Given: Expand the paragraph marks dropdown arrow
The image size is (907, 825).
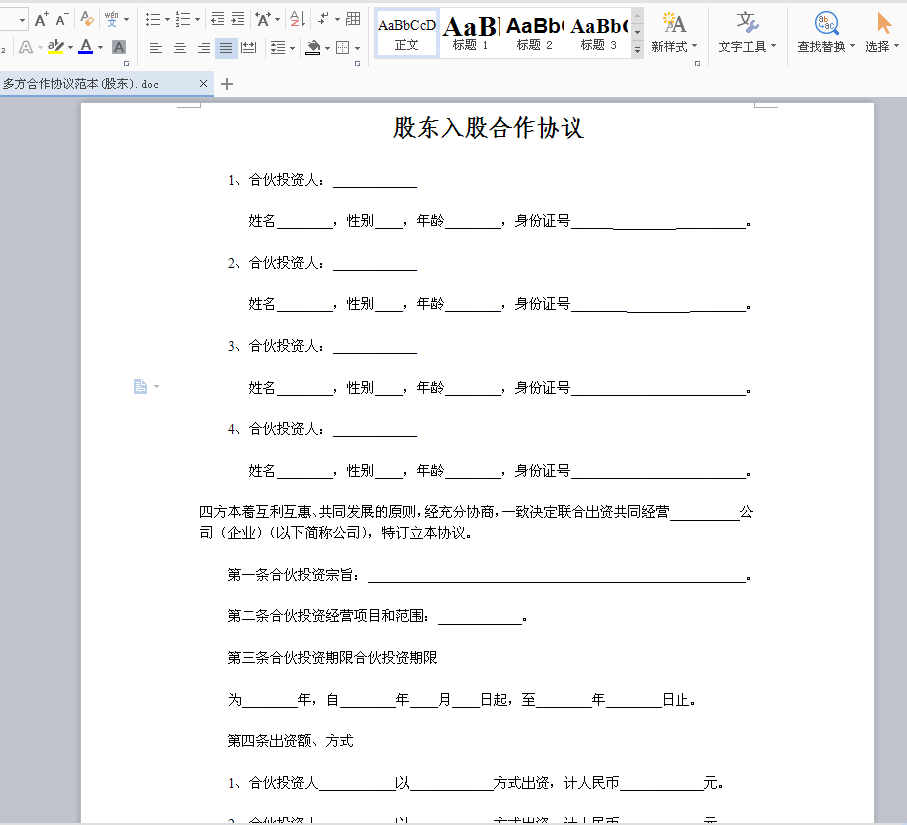Looking at the screenshot, I should [337, 20].
